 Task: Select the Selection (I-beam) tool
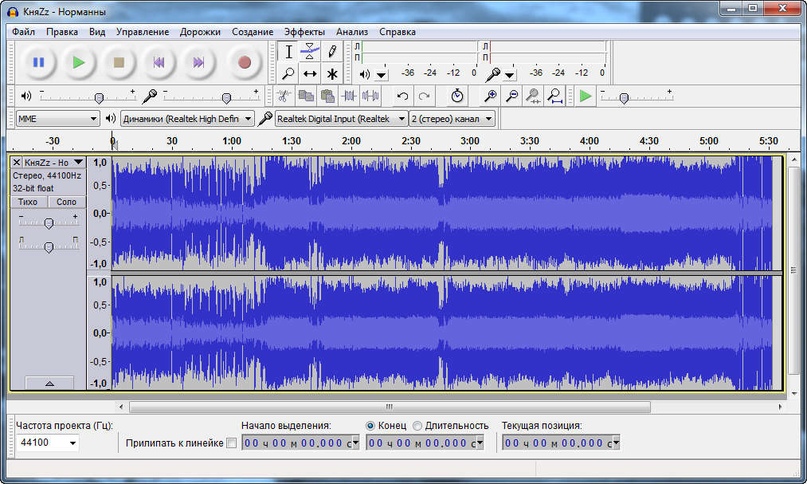288,51
